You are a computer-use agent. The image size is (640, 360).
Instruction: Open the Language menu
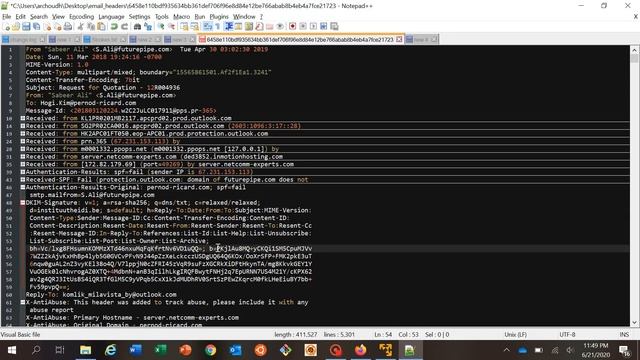coord(111,17)
